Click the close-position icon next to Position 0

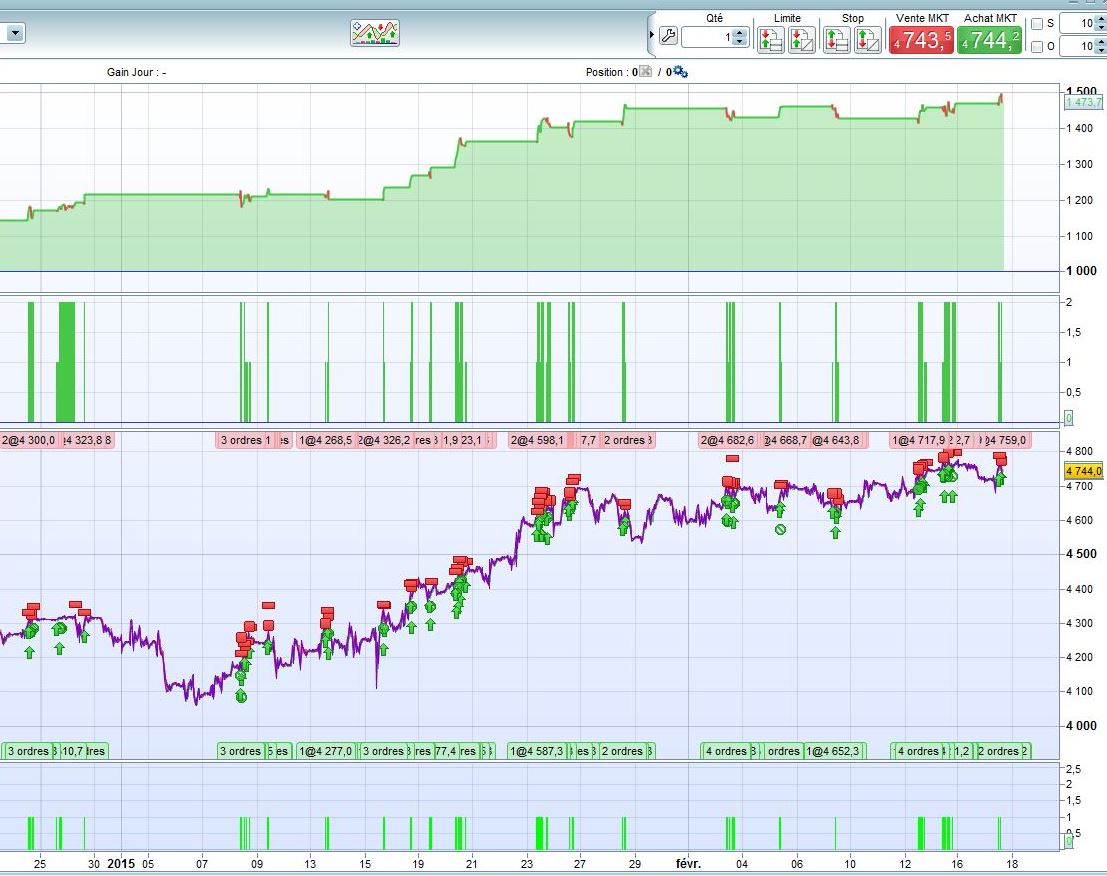[645, 72]
